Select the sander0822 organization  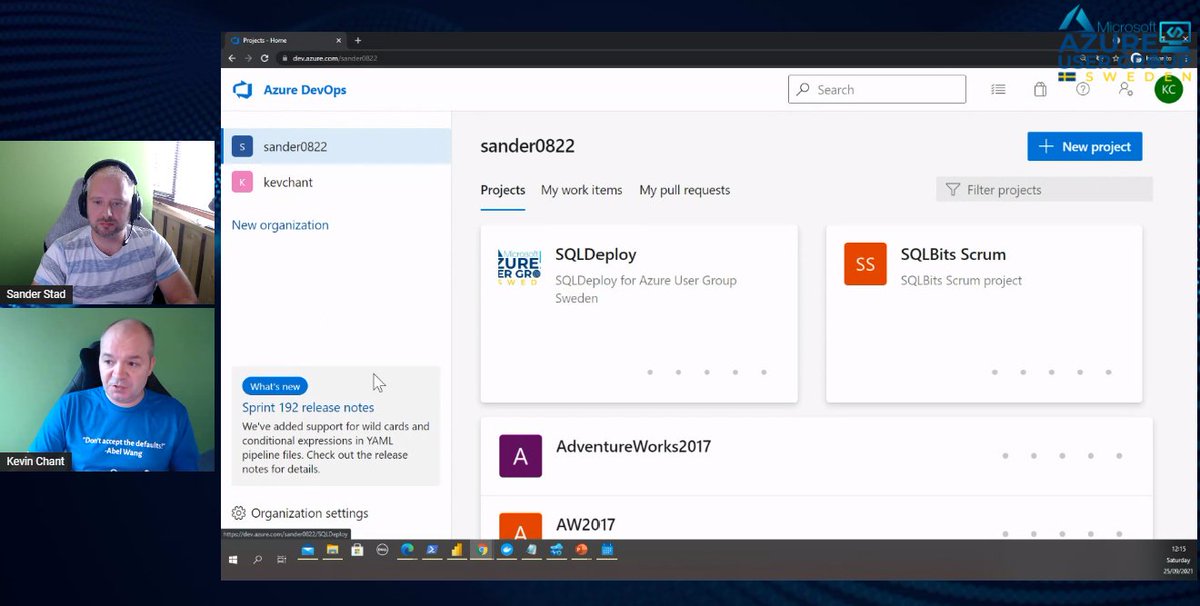(x=336, y=146)
